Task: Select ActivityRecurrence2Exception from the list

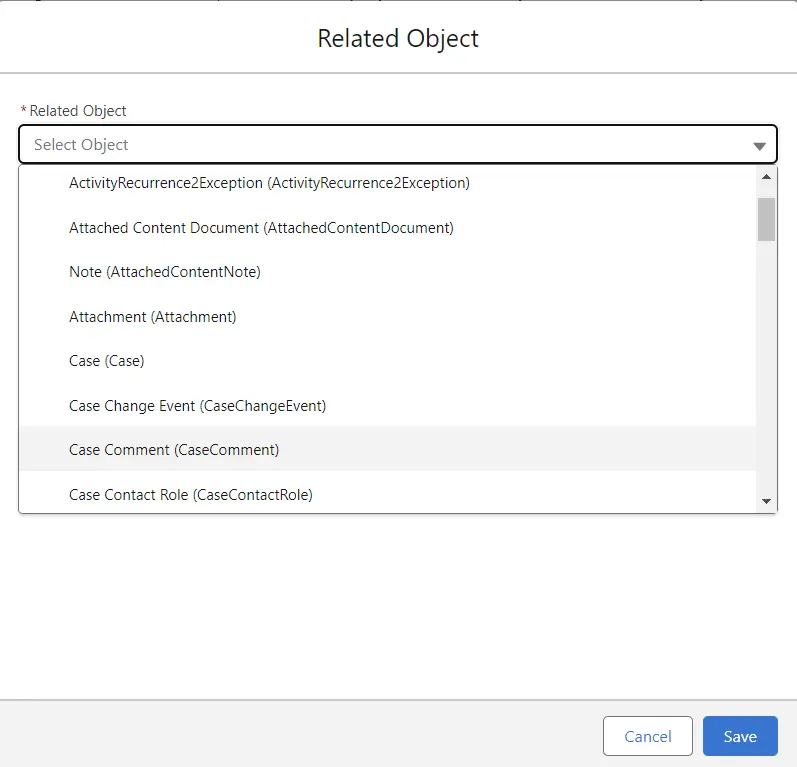Action: pos(269,183)
